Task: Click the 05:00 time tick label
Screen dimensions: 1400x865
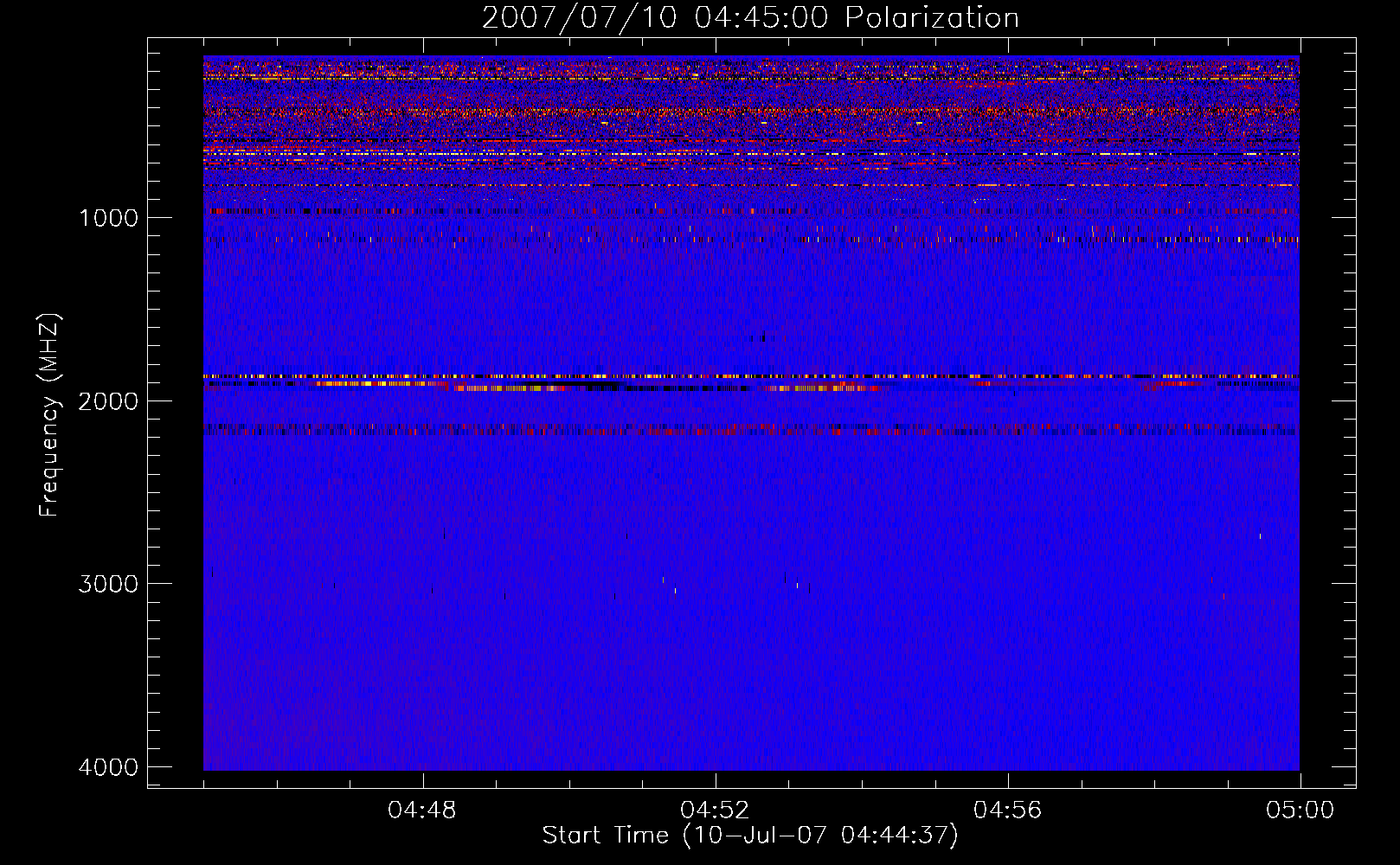Action: point(1300,811)
